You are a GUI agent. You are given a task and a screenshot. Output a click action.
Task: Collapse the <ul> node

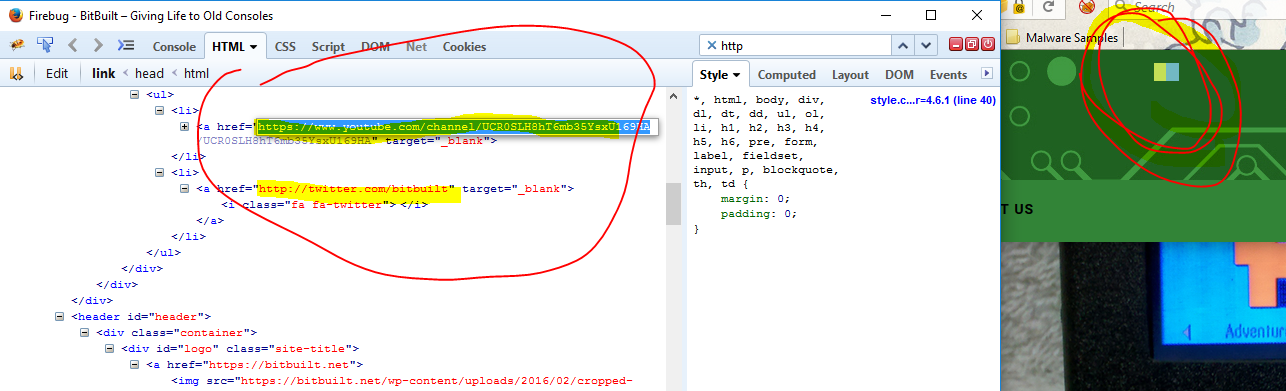tap(135, 94)
